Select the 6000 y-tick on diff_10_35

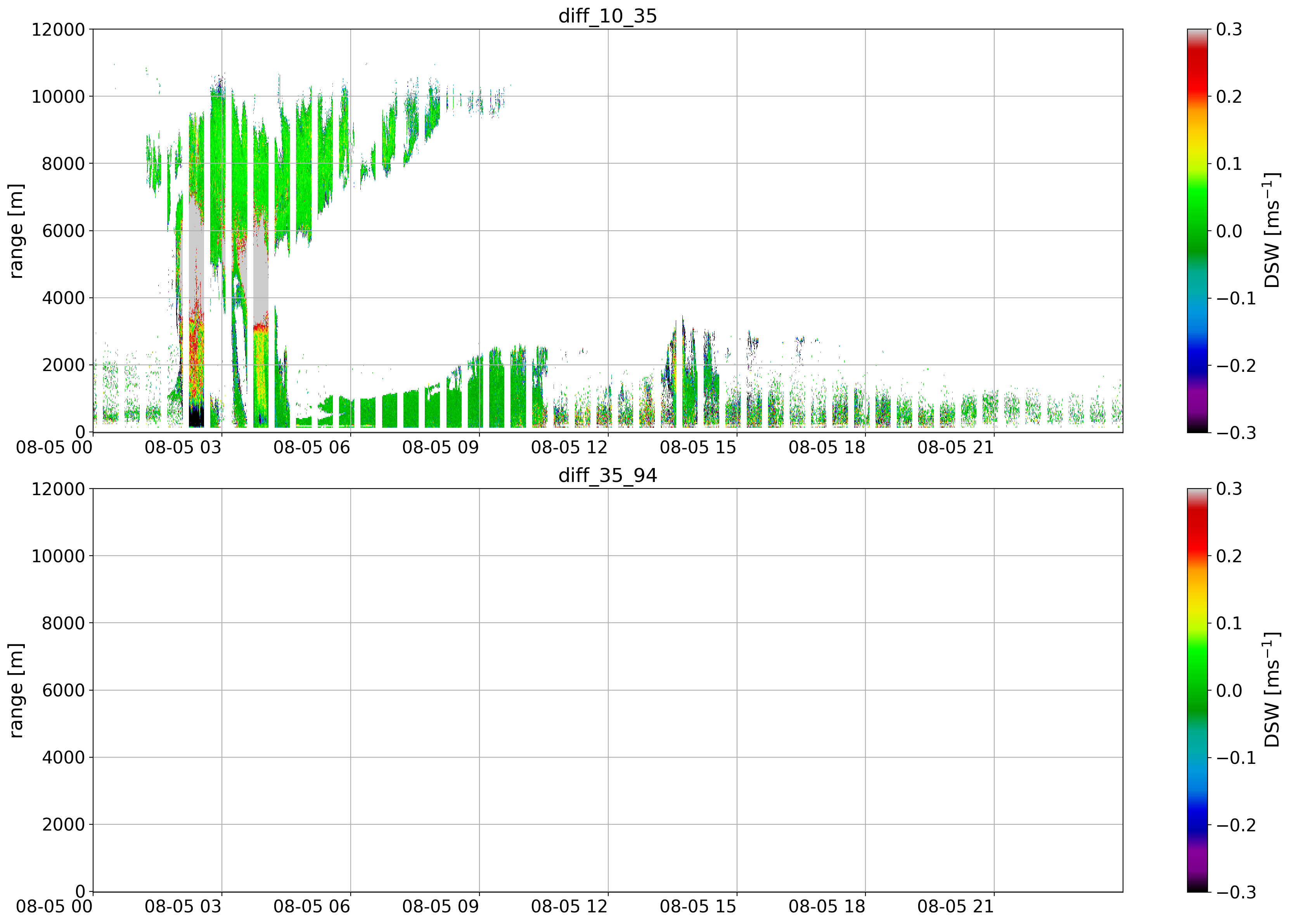[x=63, y=231]
